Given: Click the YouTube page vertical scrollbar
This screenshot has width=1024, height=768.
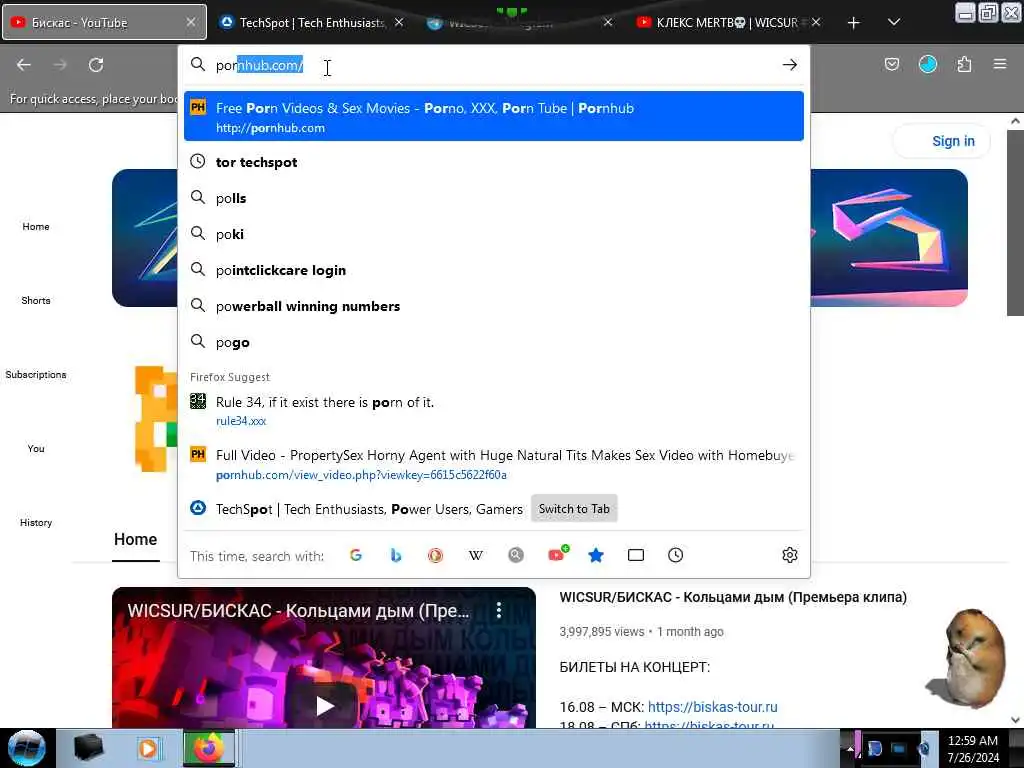Looking at the screenshot, I should pos(1015,222).
